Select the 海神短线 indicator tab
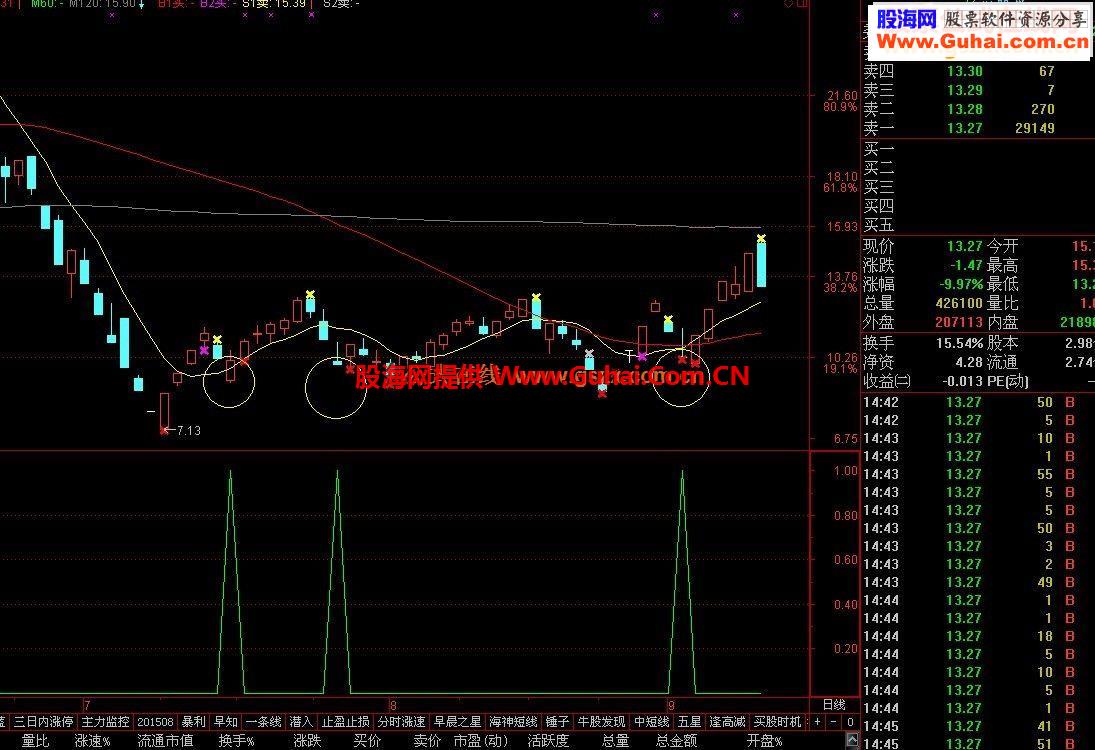Screen dimensions: 1095x750 tap(513, 721)
